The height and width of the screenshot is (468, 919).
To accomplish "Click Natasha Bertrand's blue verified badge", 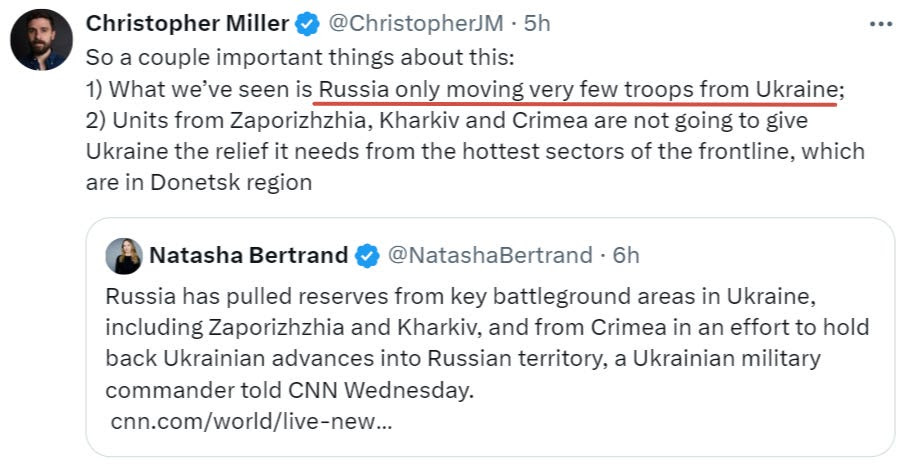I will pos(367,256).
